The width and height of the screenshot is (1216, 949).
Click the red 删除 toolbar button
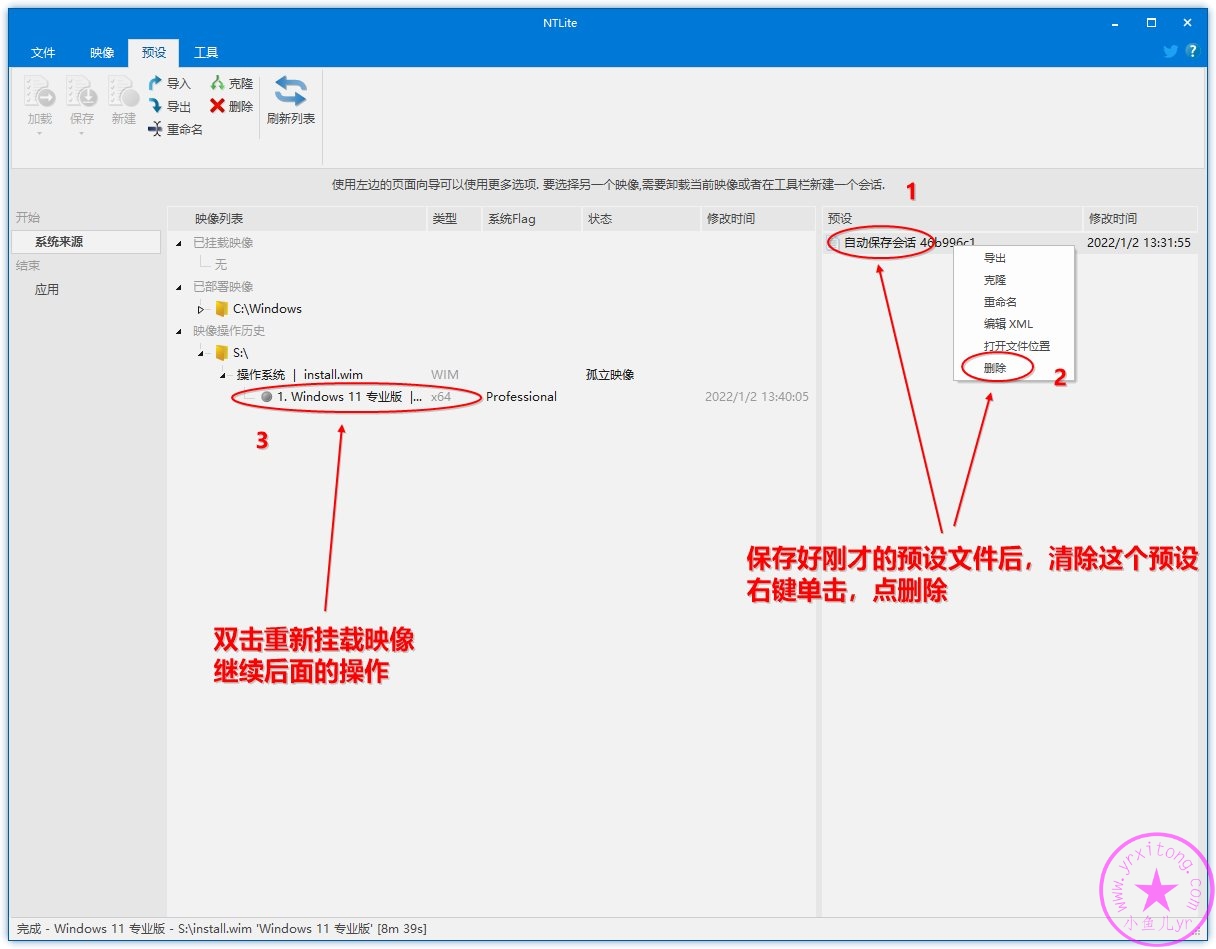tap(232, 106)
